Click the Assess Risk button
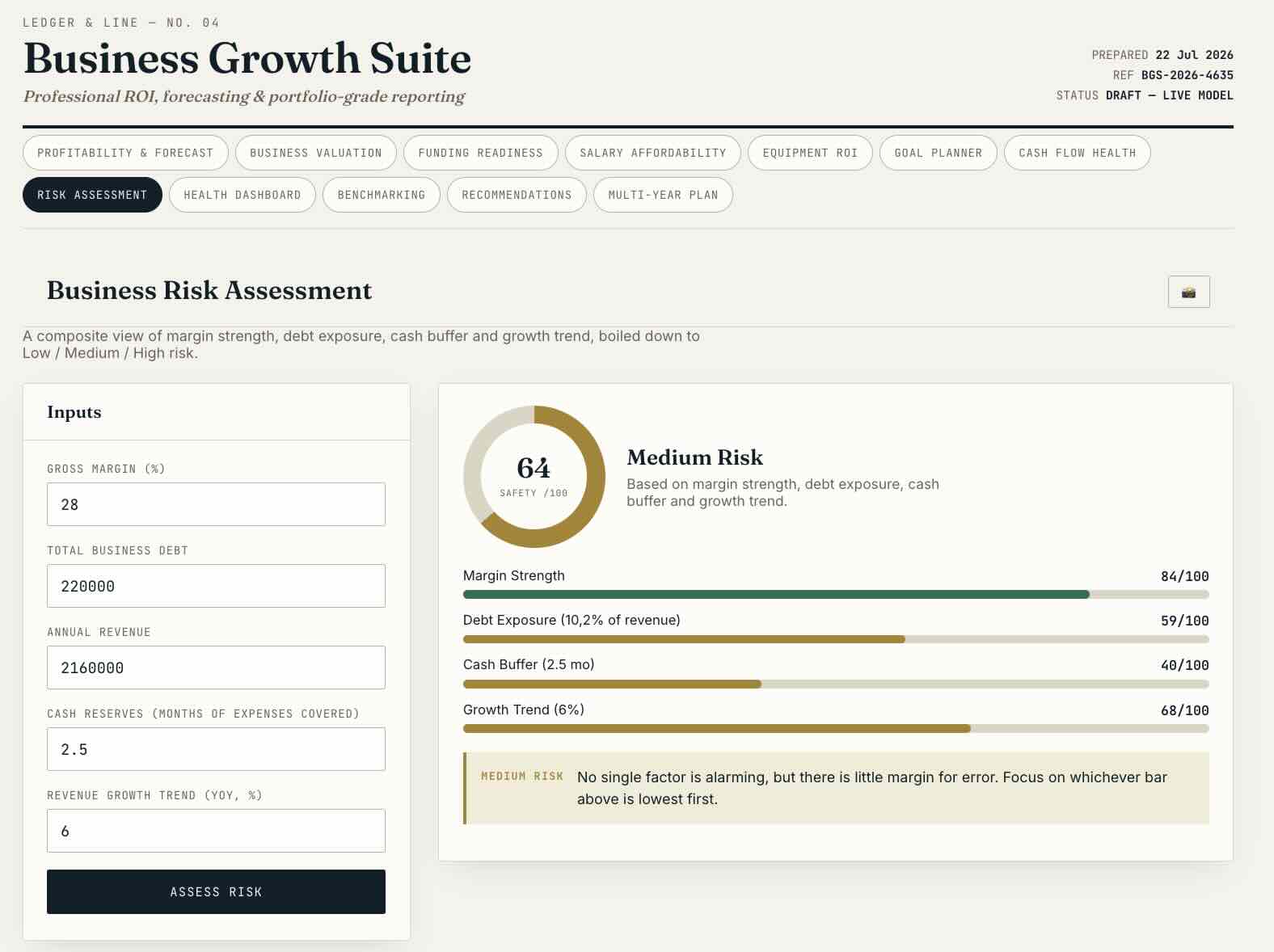The width and height of the screenshot is (1274, 952). tap(216, 892)
